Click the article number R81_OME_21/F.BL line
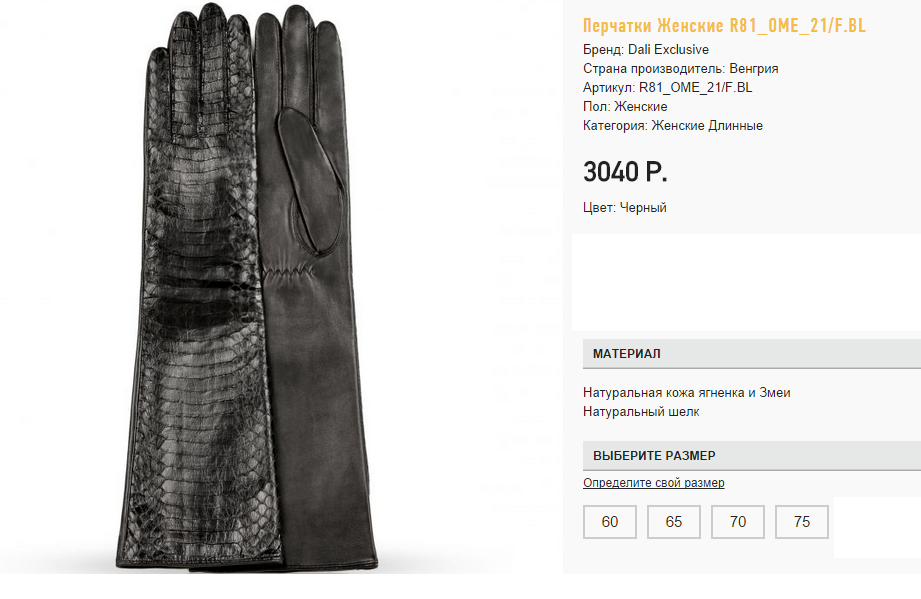 coord(667,88)
